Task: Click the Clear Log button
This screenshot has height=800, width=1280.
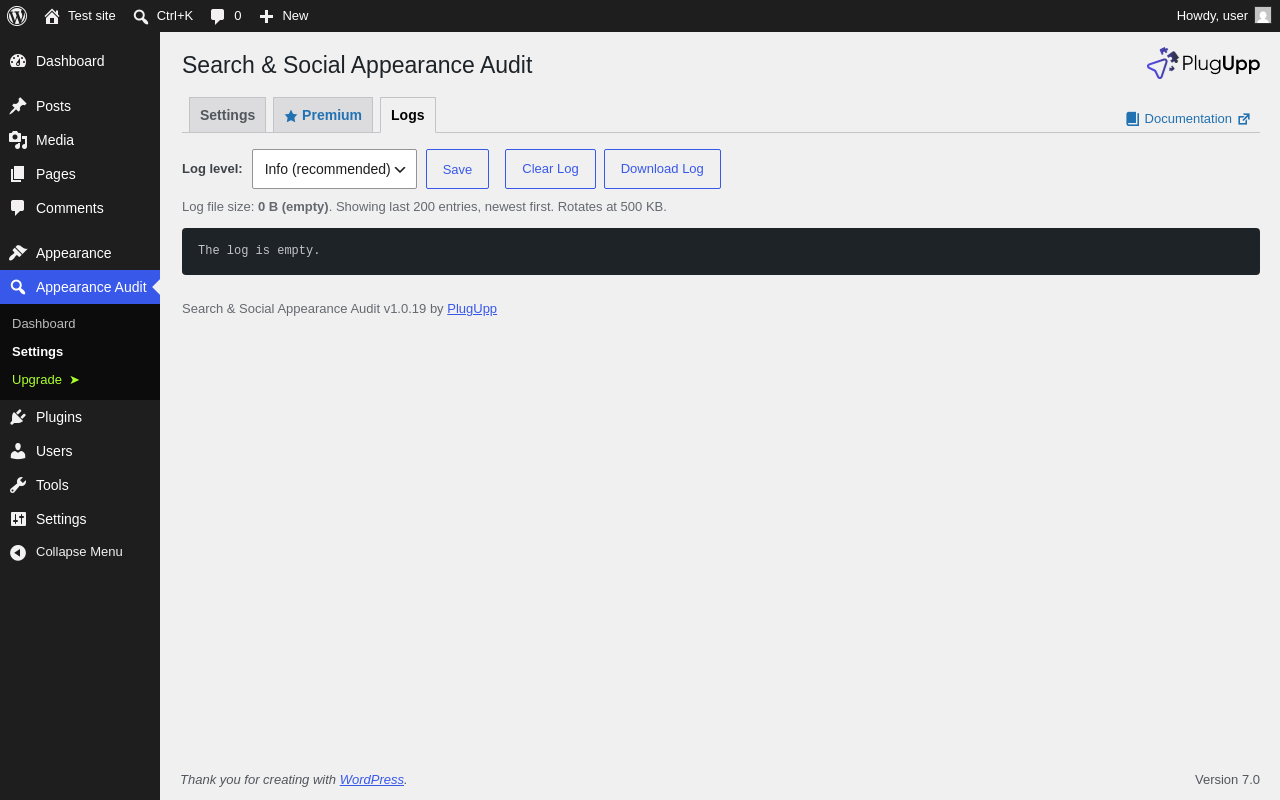Action: point(550,169)
